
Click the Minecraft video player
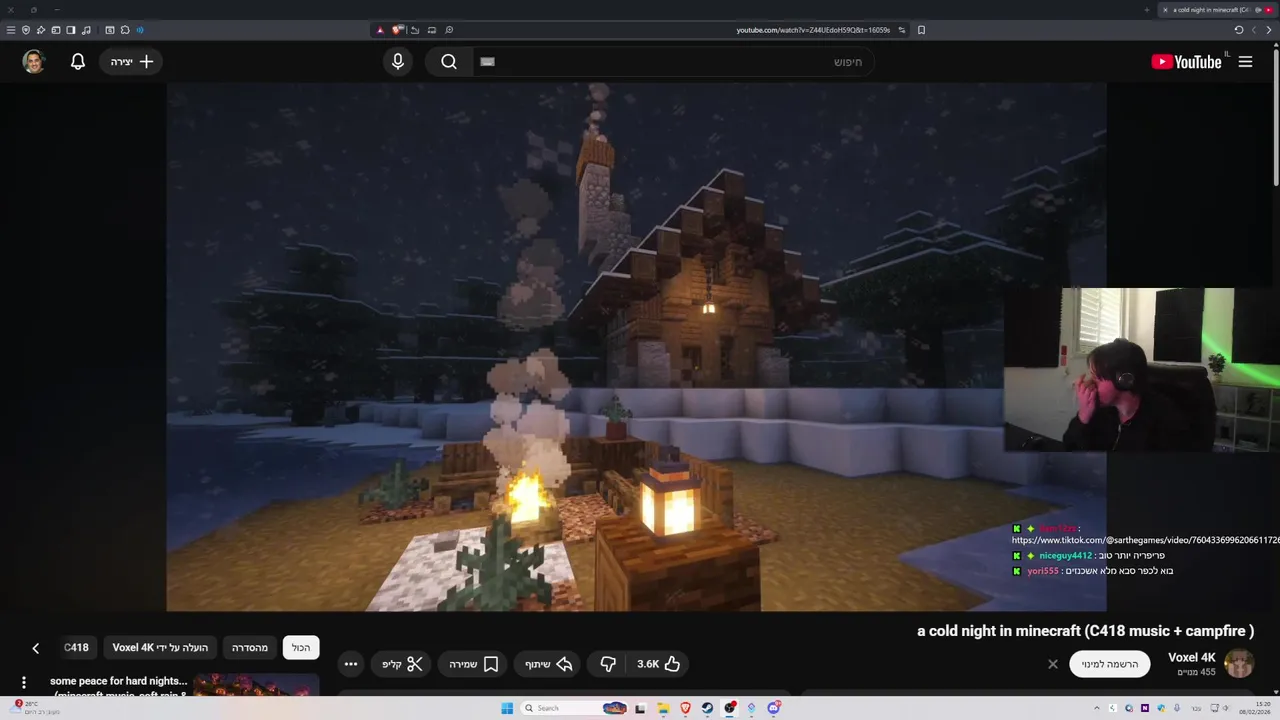(636, 347)
